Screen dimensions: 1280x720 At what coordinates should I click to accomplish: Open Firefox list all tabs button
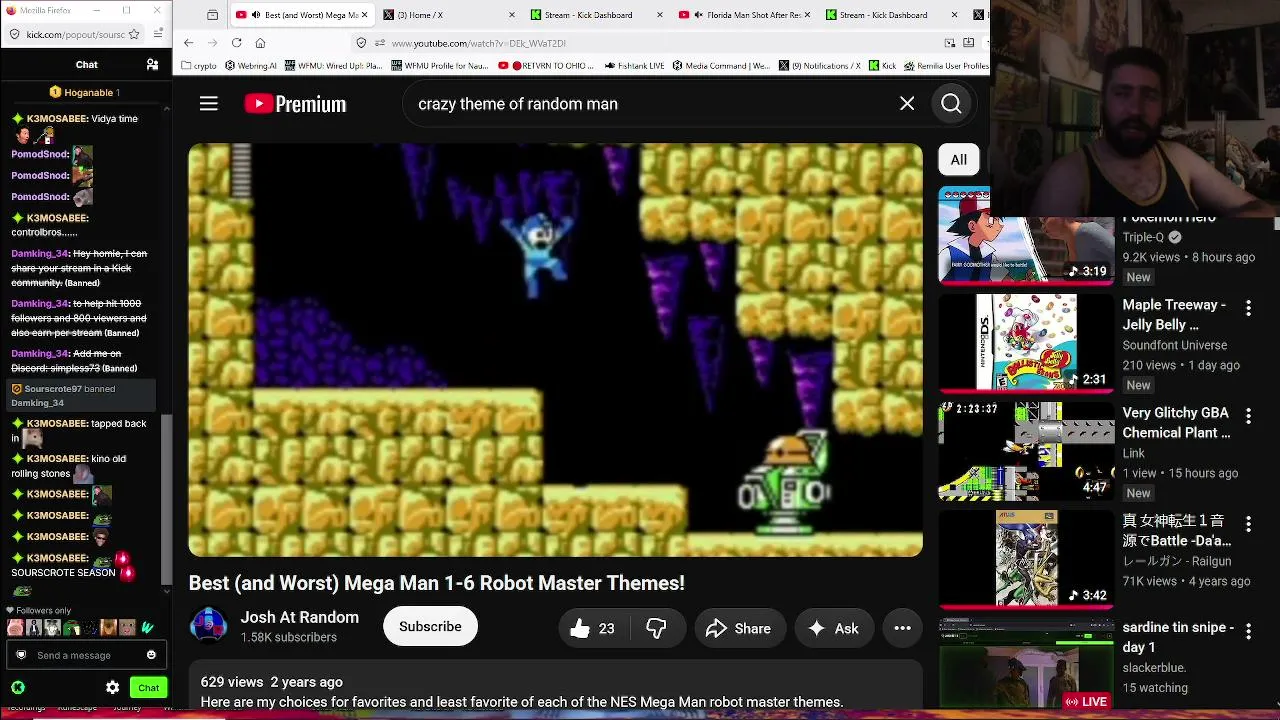(213, 15)
